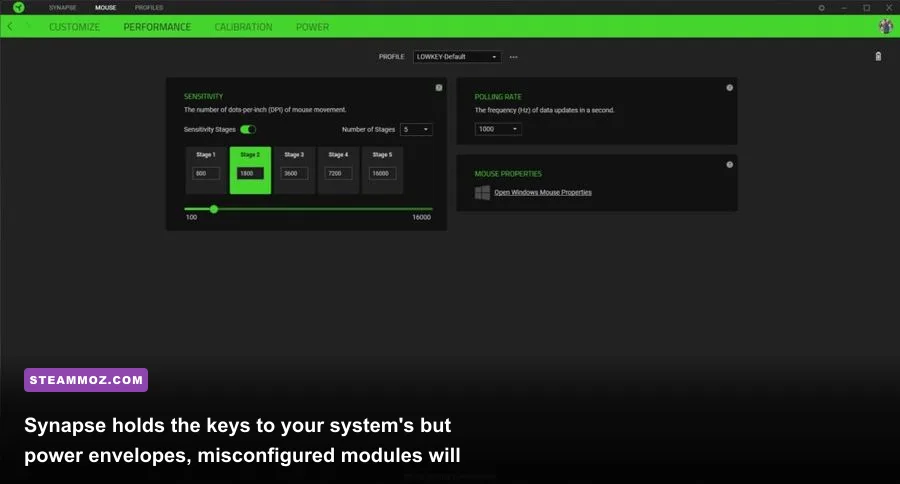900x484 pixels.
Task: Open Number of Stages dropdown
Action: [416, 130]
